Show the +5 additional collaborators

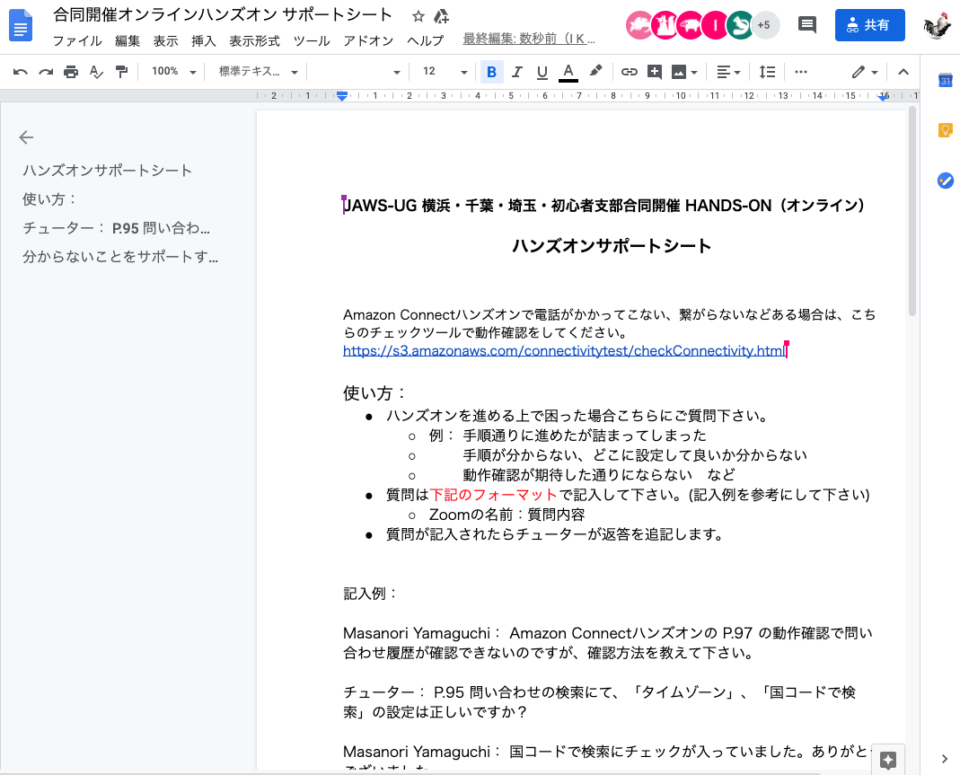(x=764, y=25)
